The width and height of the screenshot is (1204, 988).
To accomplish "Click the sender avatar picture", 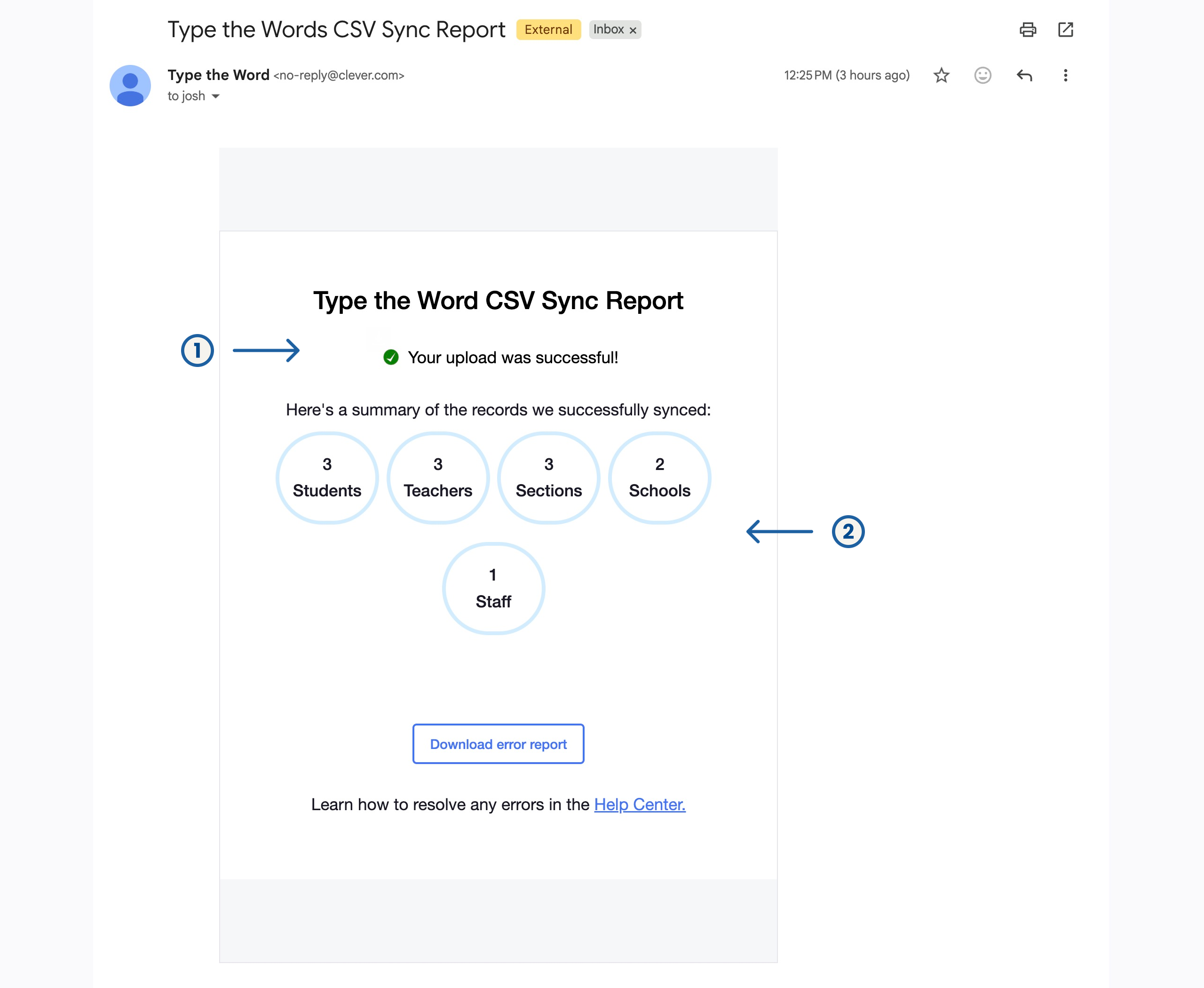I will 130,85.
